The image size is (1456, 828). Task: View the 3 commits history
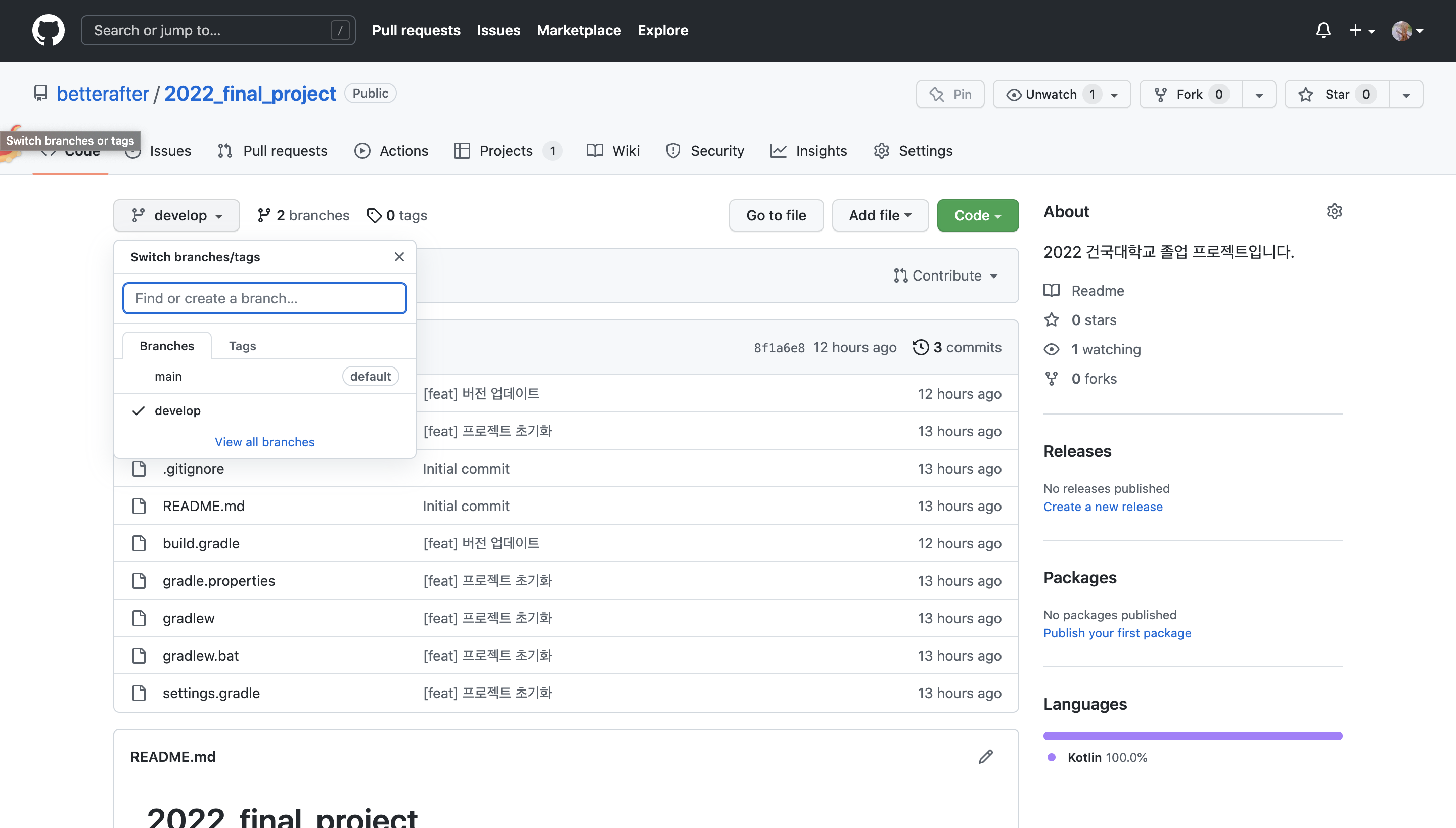click(957, 347)
